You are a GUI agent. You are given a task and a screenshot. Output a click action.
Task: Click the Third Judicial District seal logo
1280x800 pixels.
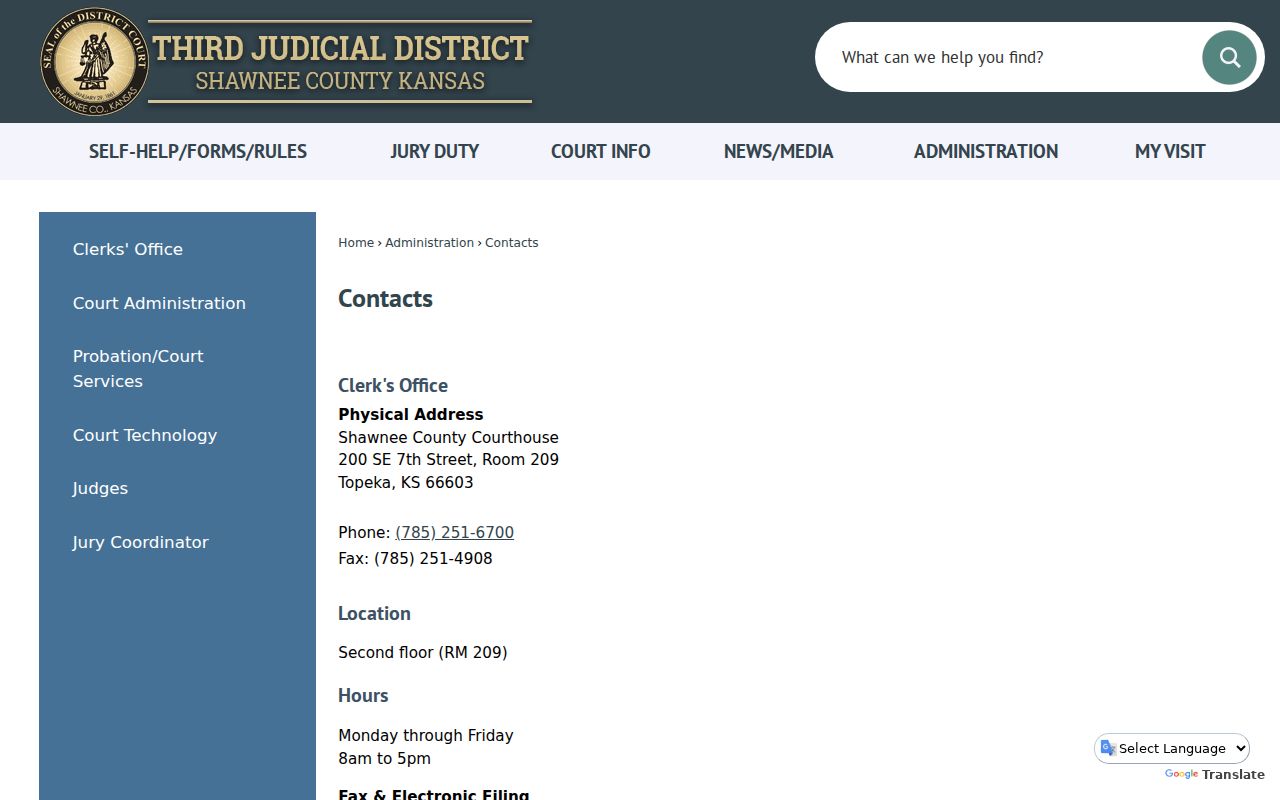pyautogui.click(x=95, y=62)
